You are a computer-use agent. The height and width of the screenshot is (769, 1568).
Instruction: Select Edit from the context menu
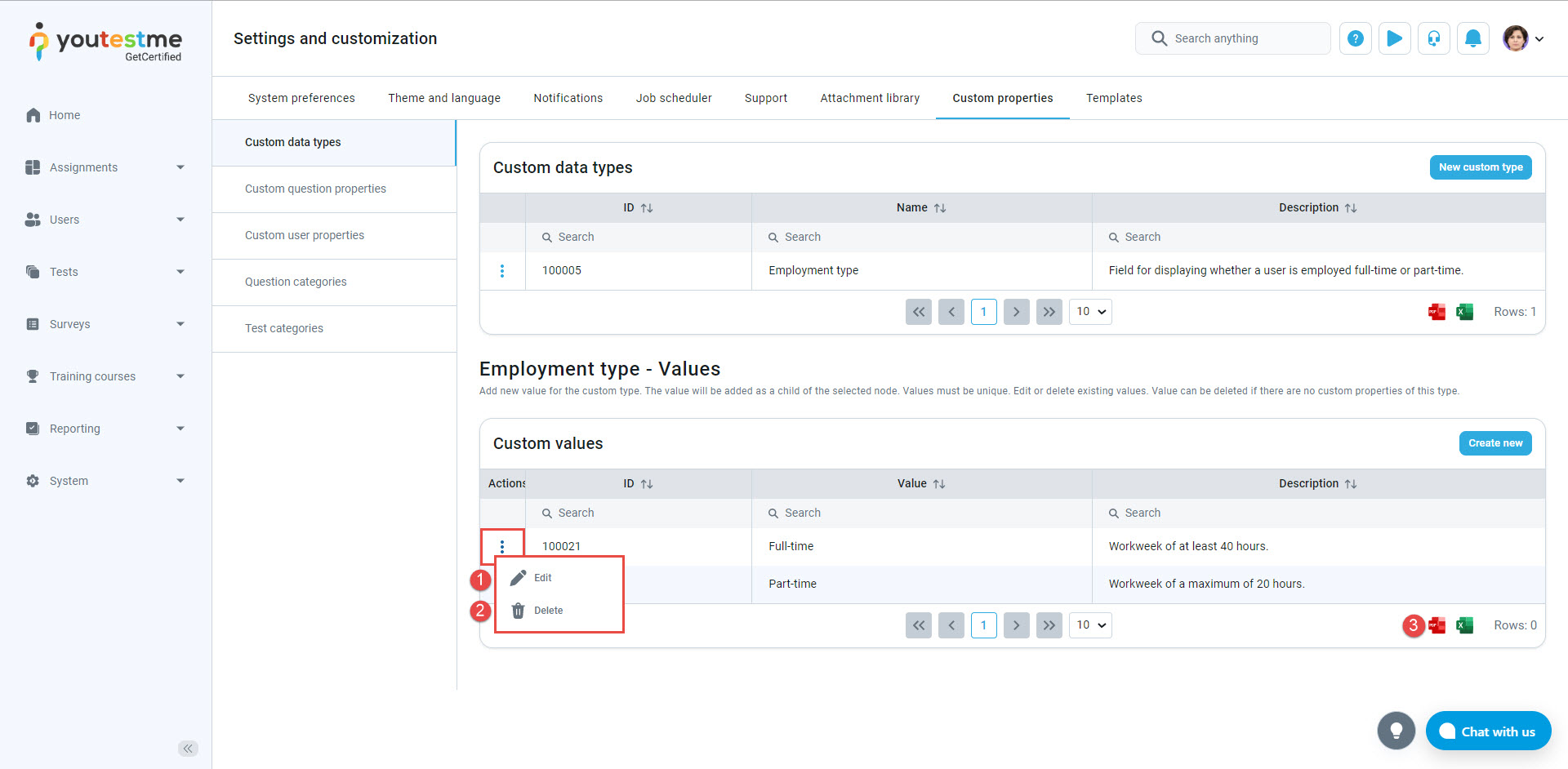[x=542, y=578]
